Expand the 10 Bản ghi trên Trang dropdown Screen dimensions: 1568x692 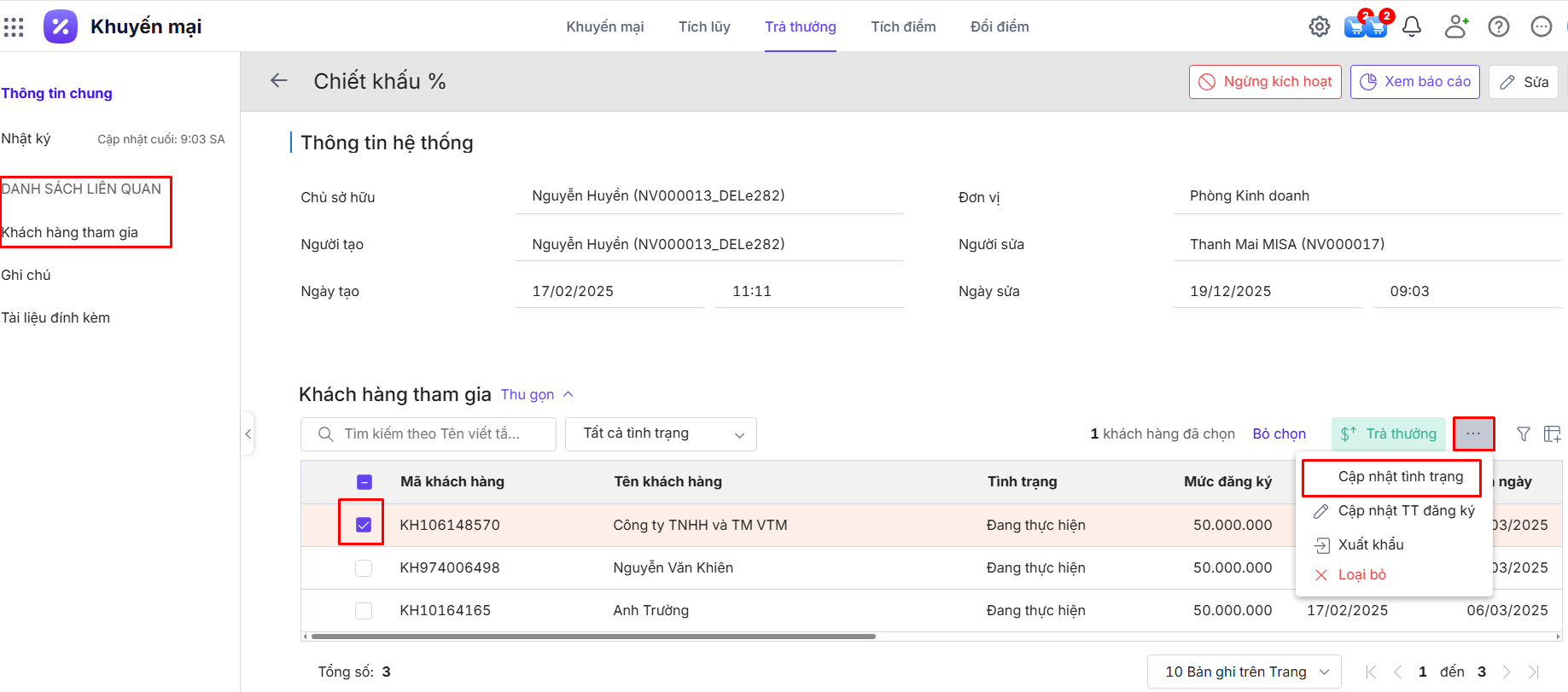[1244, 672]
